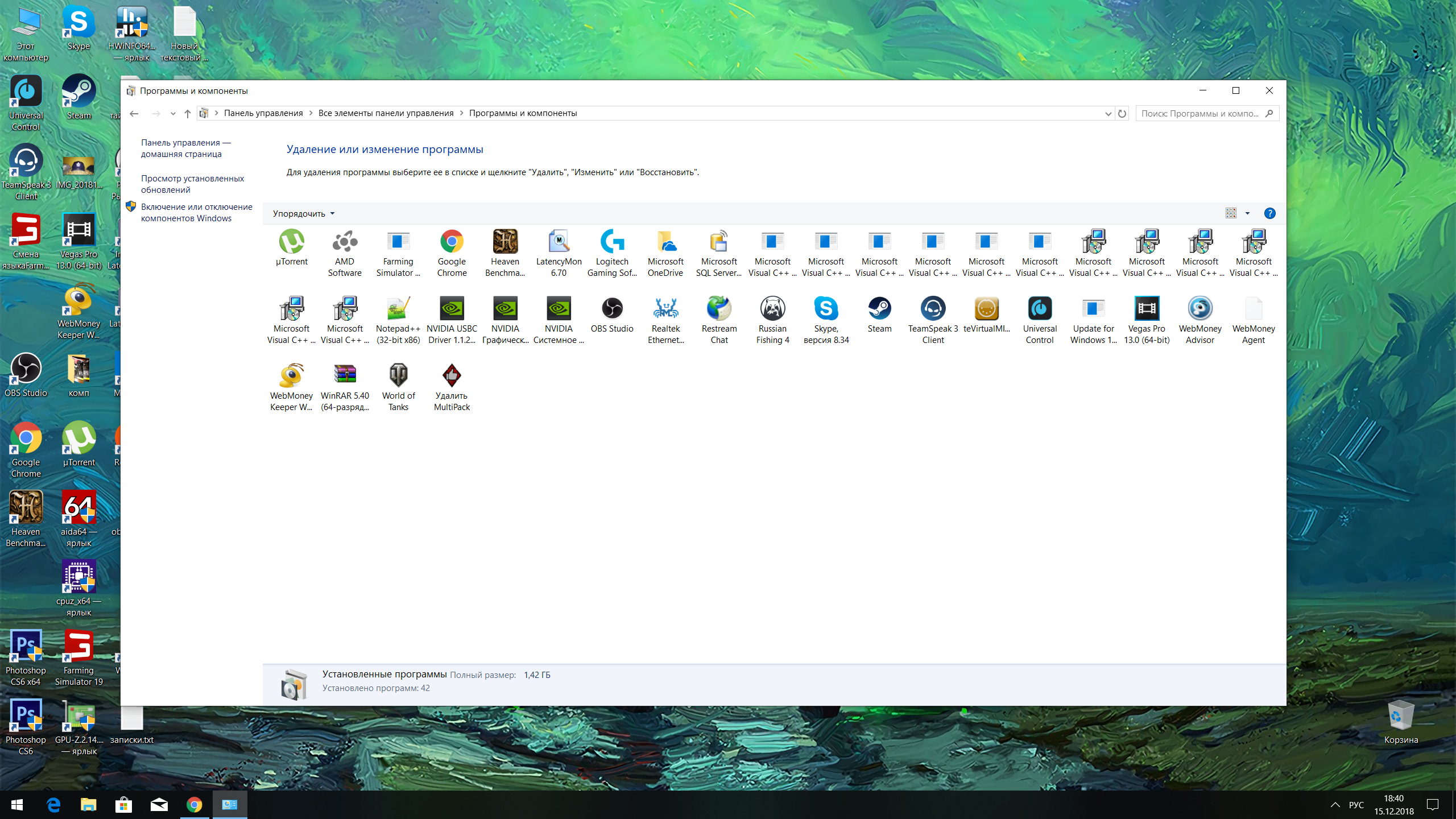
Task: Click Панель управления breadcrumb segment
Action: [x=263, y=113]
